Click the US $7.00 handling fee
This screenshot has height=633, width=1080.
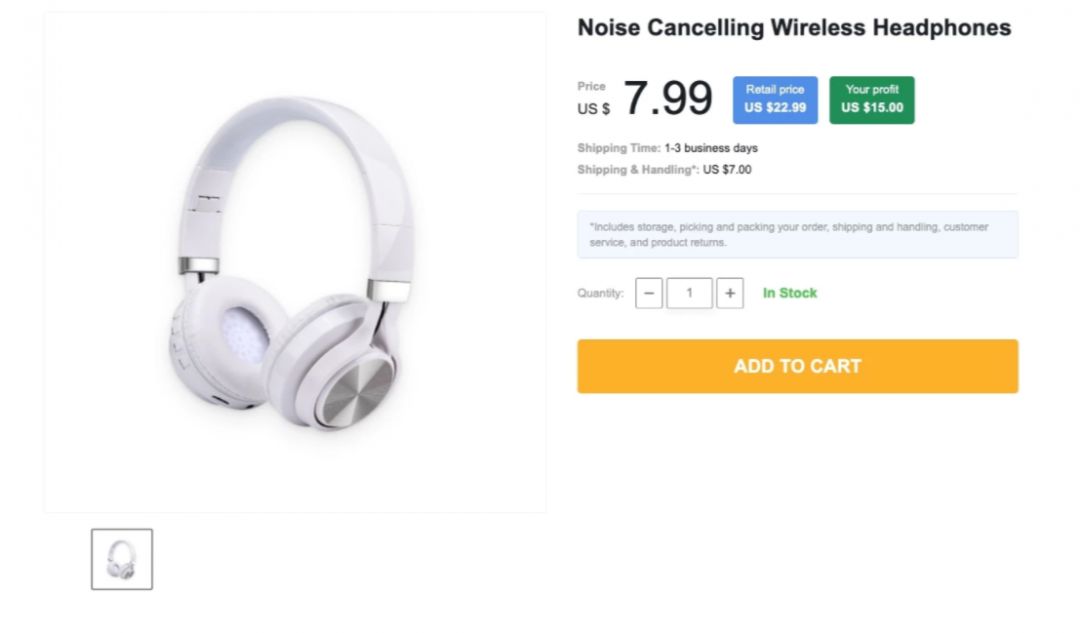click(x=727, y=170)
